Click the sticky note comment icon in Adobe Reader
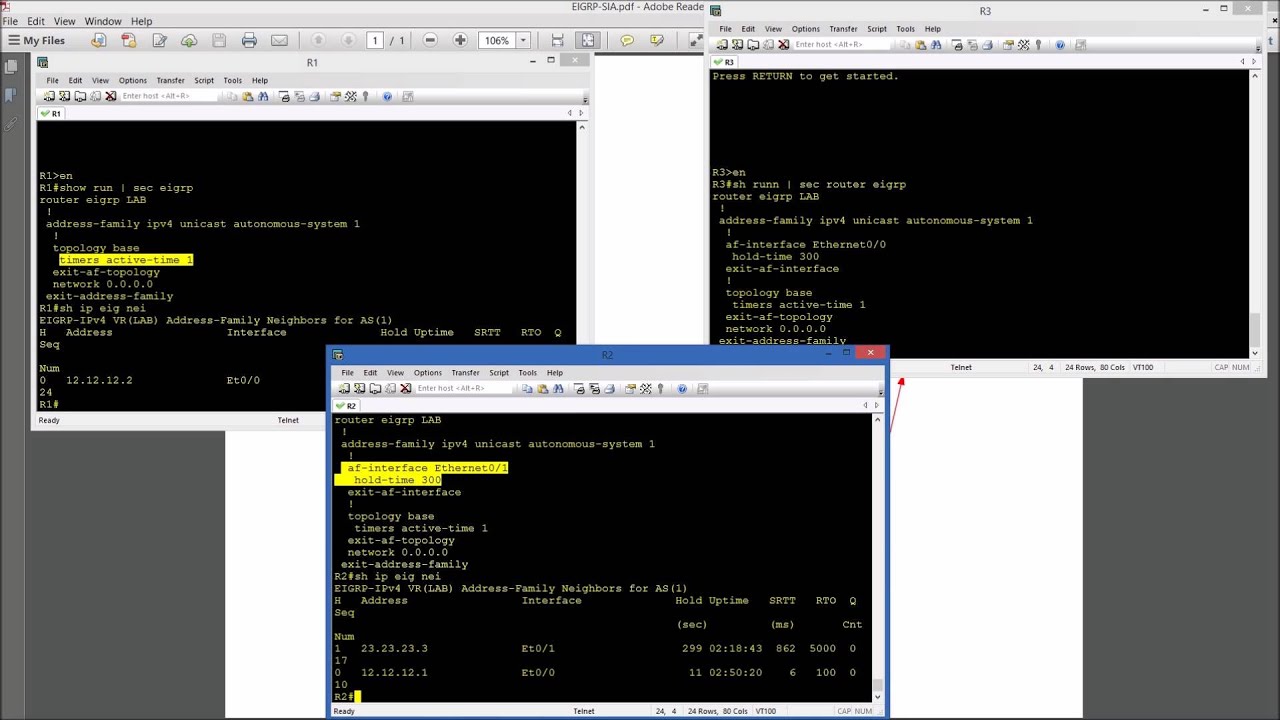Image resolution: width=1280 pixels, height=720 pixels. (627, 40)
